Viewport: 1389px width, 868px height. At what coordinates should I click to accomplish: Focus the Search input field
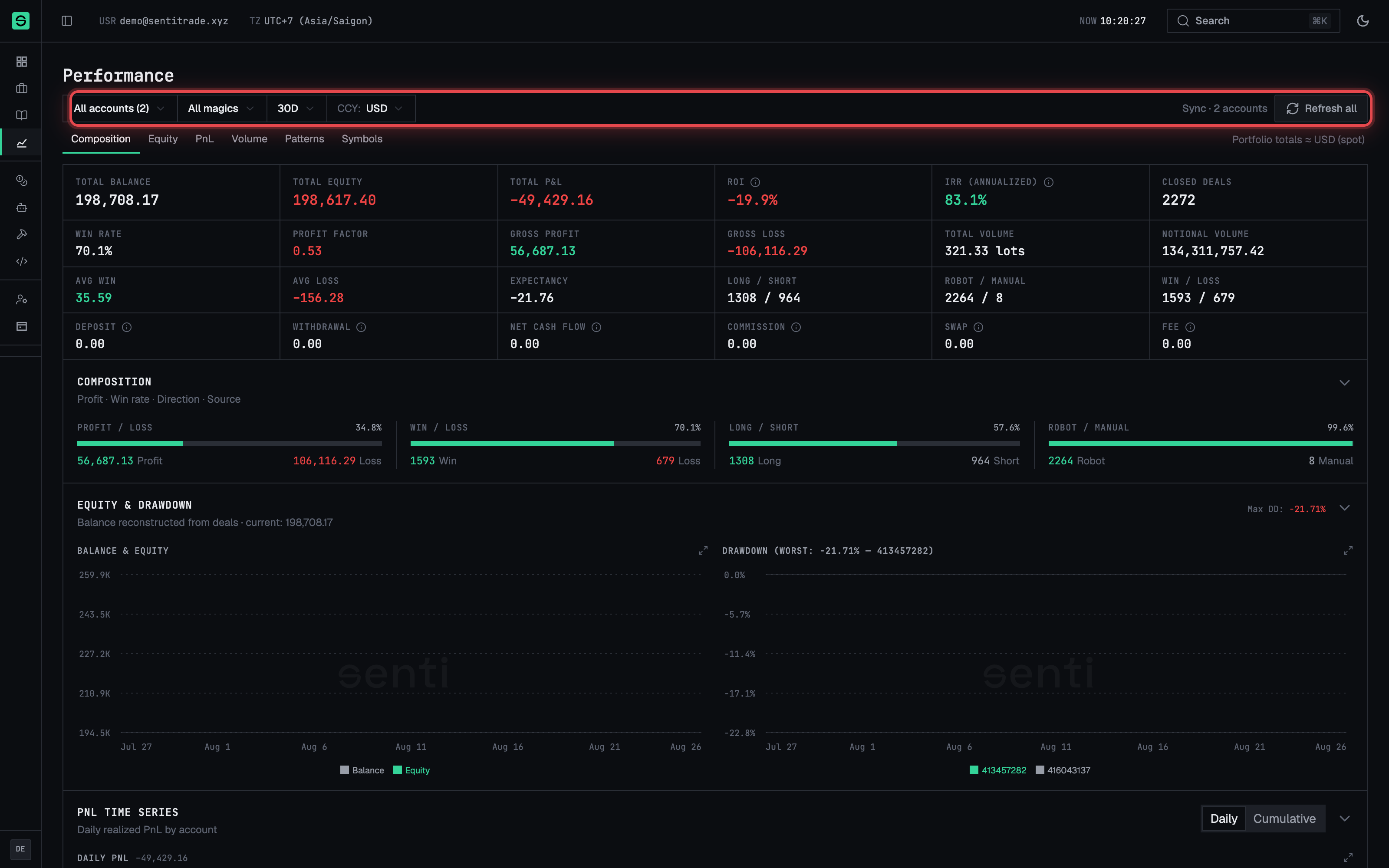click(x=1253, y=21)
